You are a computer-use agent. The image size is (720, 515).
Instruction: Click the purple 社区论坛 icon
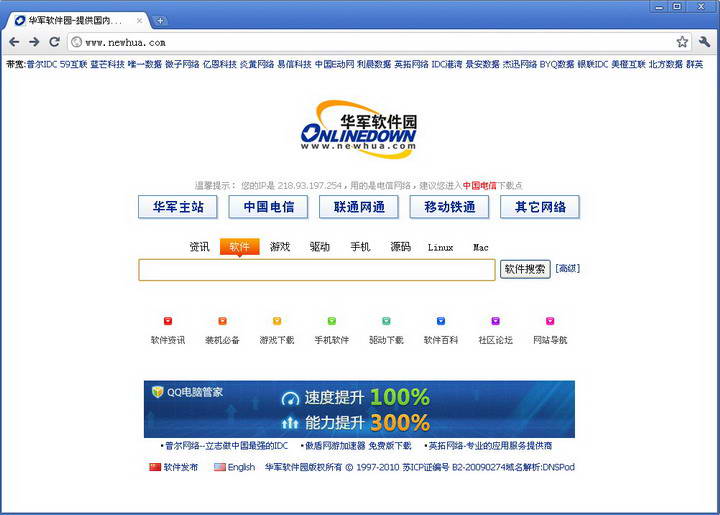pyautogui.click(x=495, y=321)
